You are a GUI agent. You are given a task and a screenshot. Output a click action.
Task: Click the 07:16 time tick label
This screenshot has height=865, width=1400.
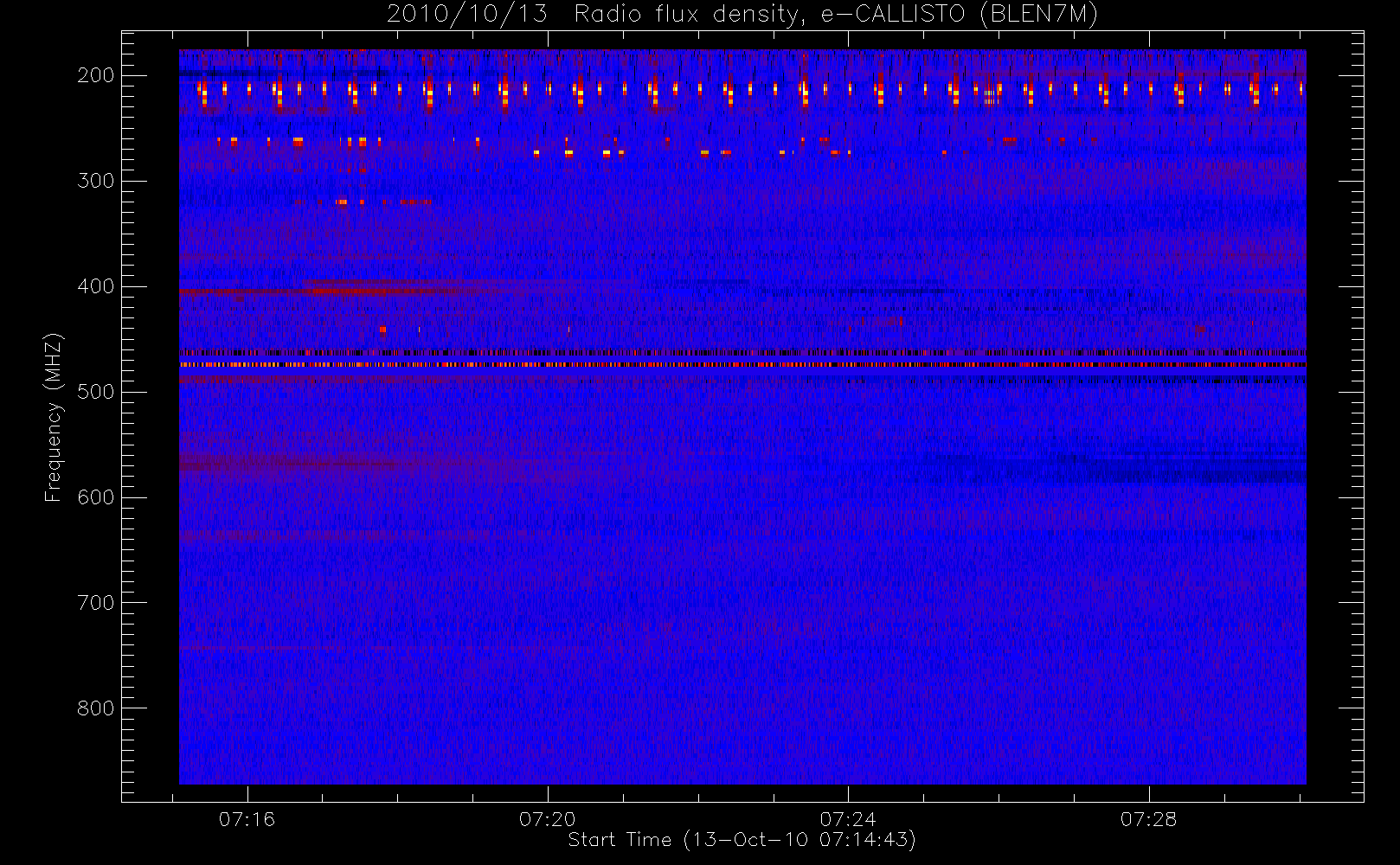(247, 819)
